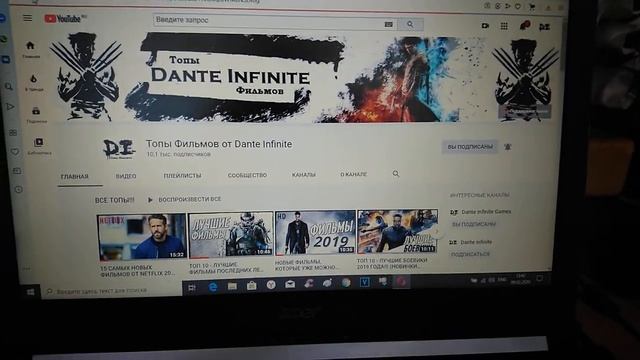Select the ГЛАВНАЯ tab
Viewport: 640px width, 360px height.
point(75,177)
